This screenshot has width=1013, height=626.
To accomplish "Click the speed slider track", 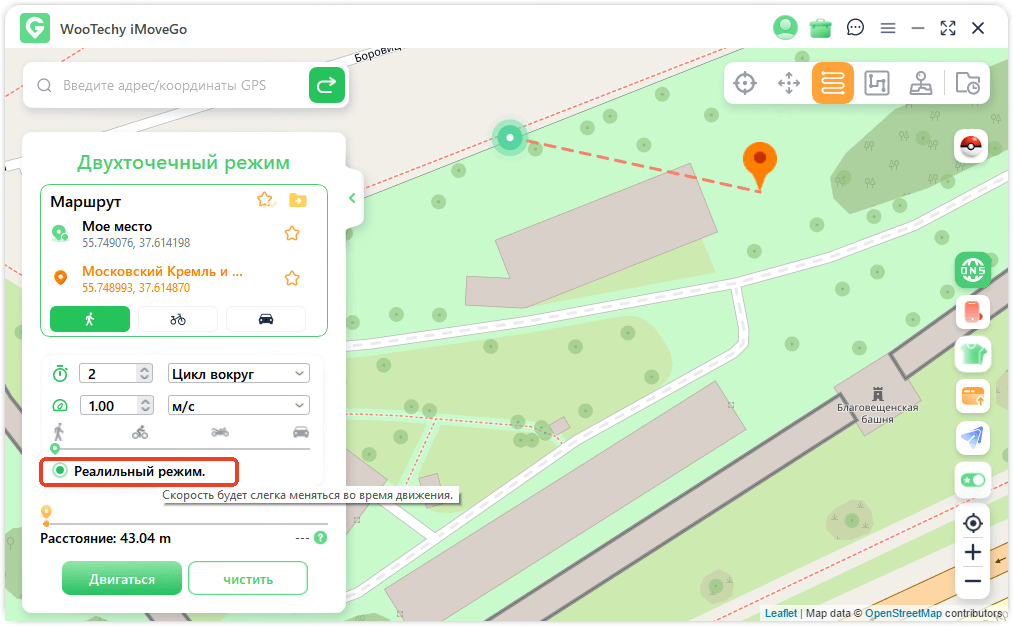I will pyautogui.click(x=180, y=448).
